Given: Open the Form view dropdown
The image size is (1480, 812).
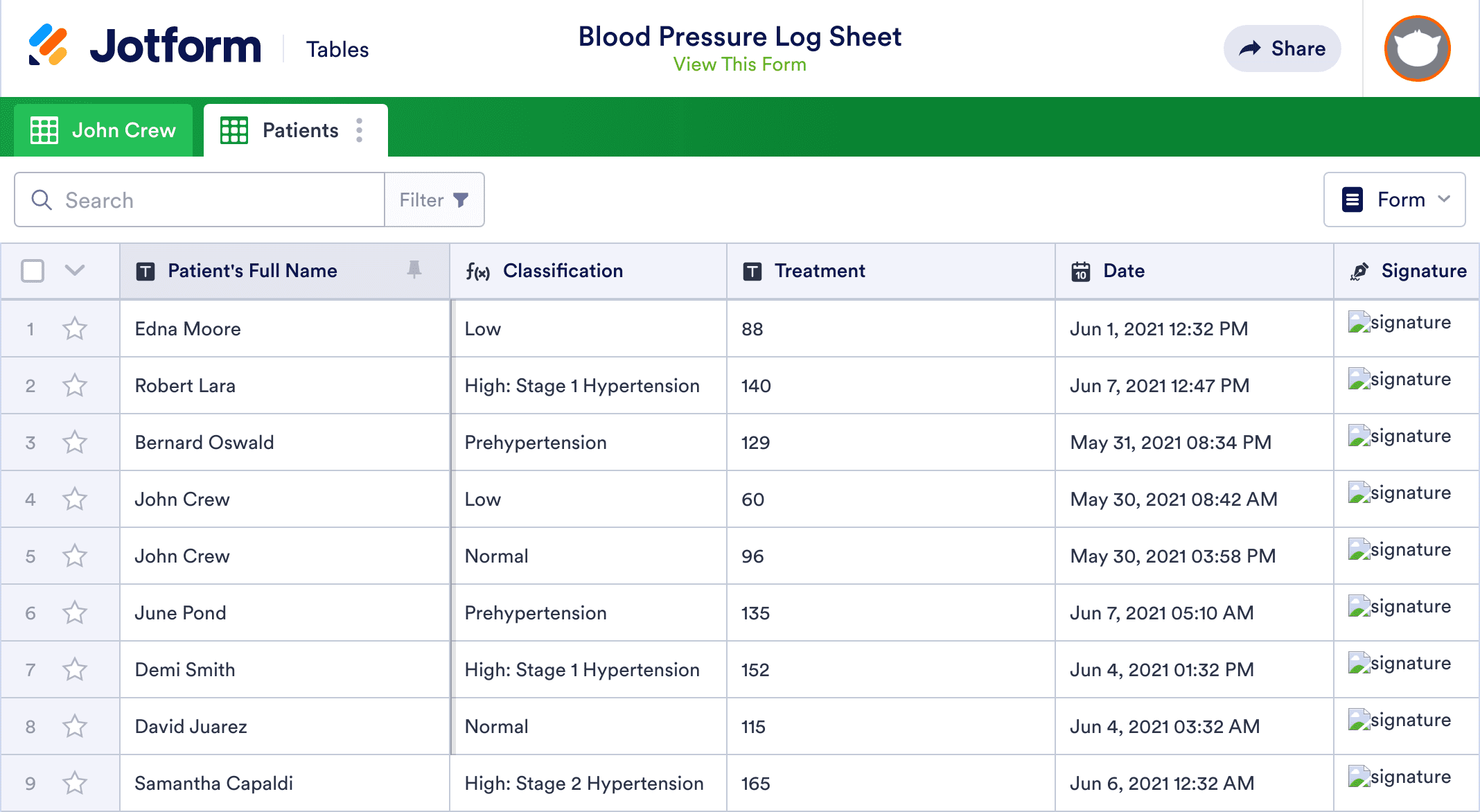Looking at the screenshot, I should (x=1394, y=200).
